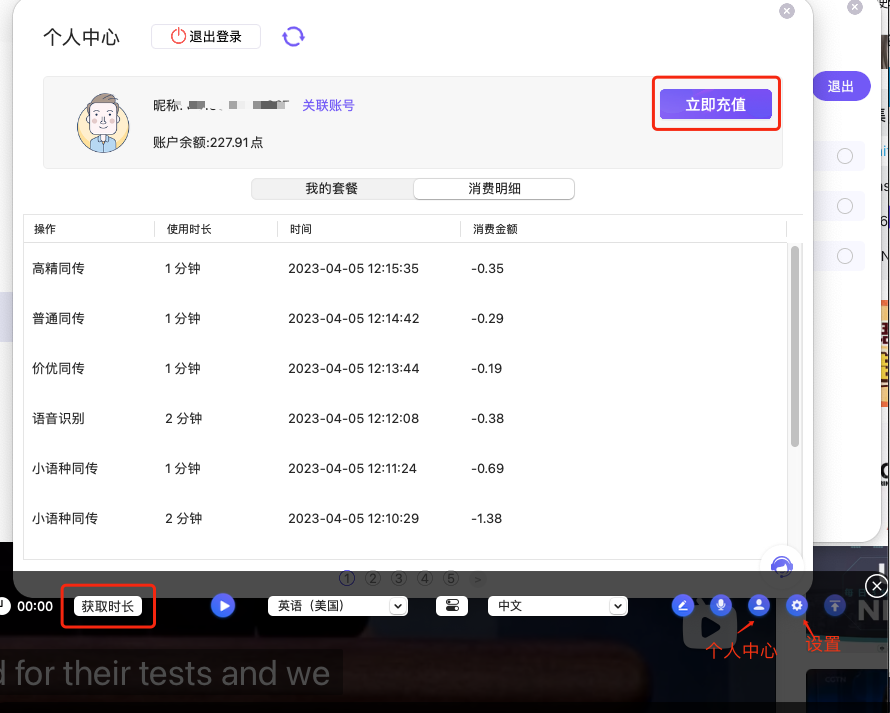The height and width of the screenshot is (713, 890).
Task: Select the second radio button below 退出
Action: pos(845,206)
